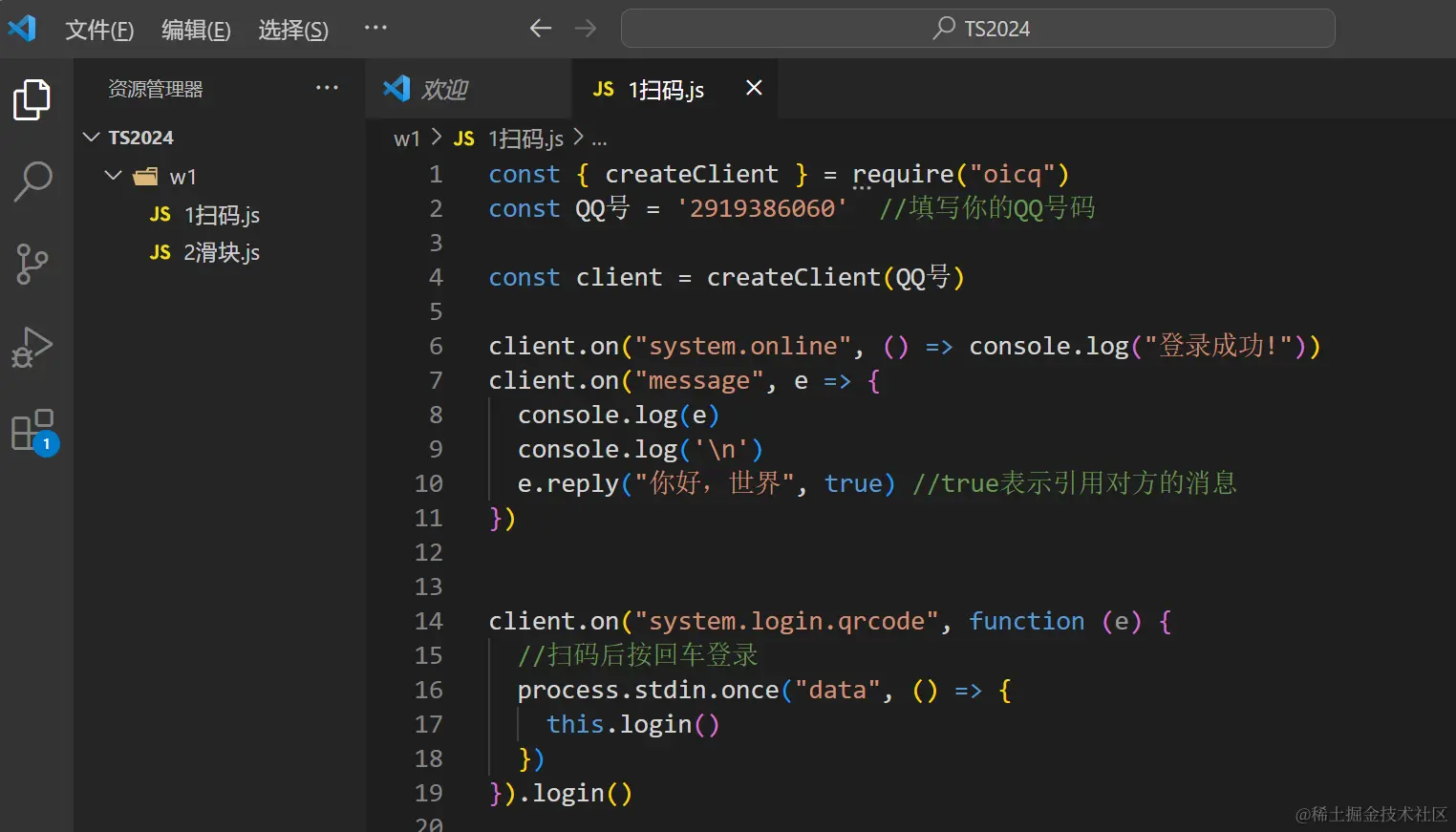Viewport: 1456px width, 832px height.
Task: Open the Source Control view
Action: click(x=32, y=264)
